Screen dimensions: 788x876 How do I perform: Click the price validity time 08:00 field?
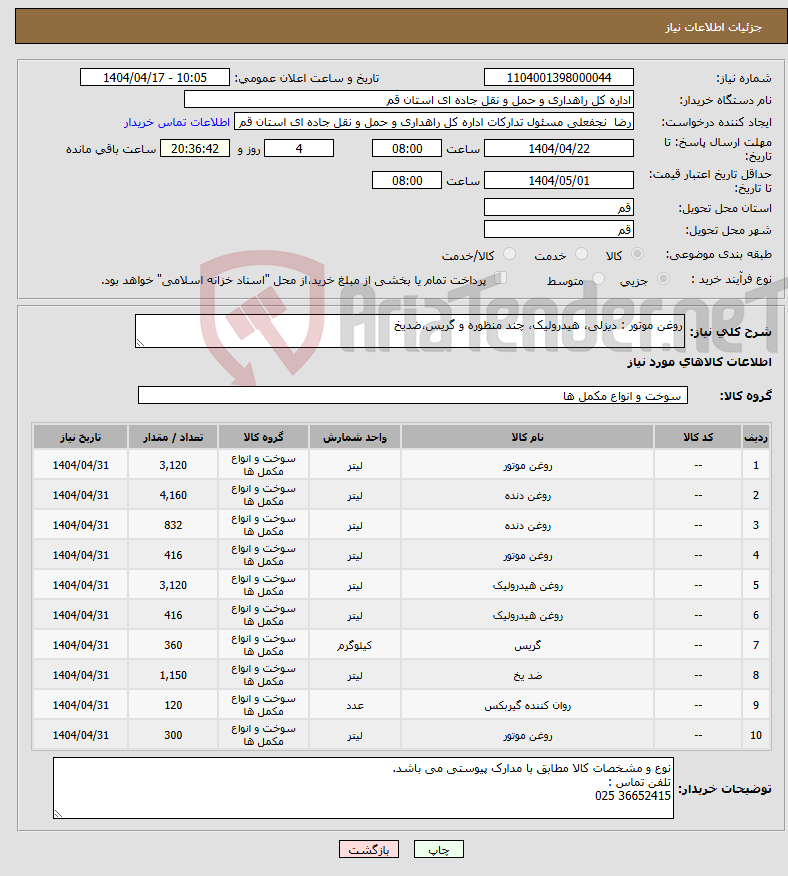tap(407, 180)
